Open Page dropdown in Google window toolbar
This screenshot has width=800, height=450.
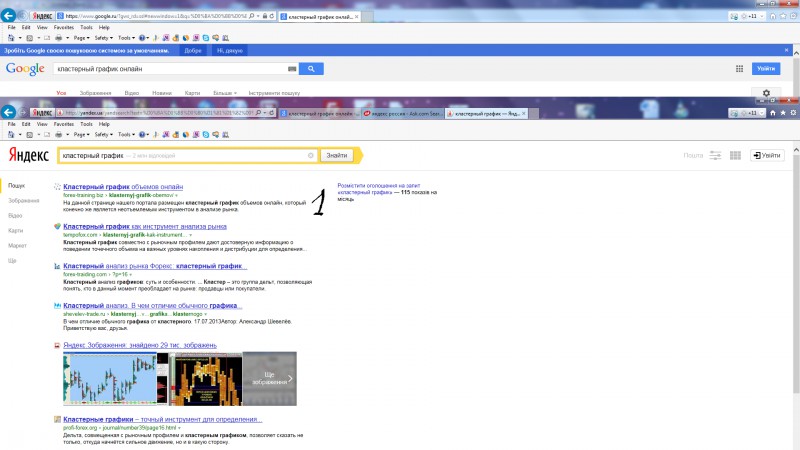point(81,38)
